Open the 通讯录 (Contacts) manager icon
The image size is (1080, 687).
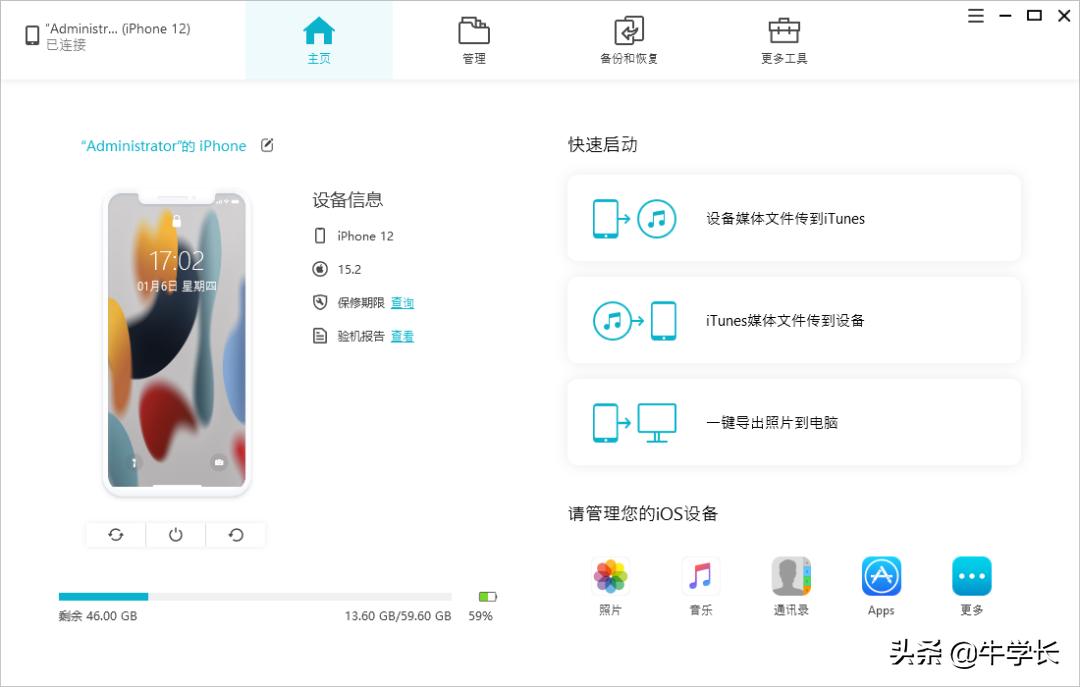790,575
